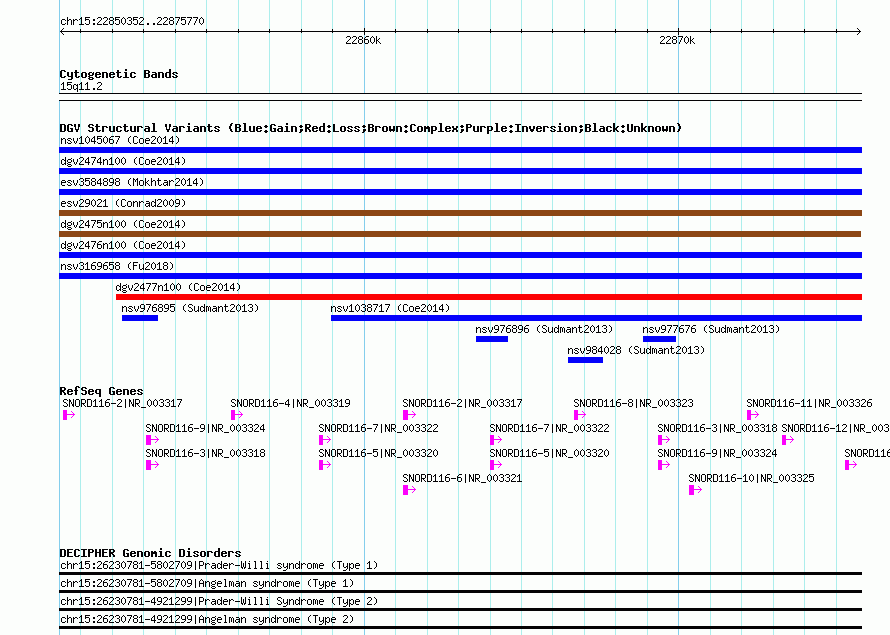
Task: Click the dgv2474n100 (Coe2014) label
Action: click(123, 161)
